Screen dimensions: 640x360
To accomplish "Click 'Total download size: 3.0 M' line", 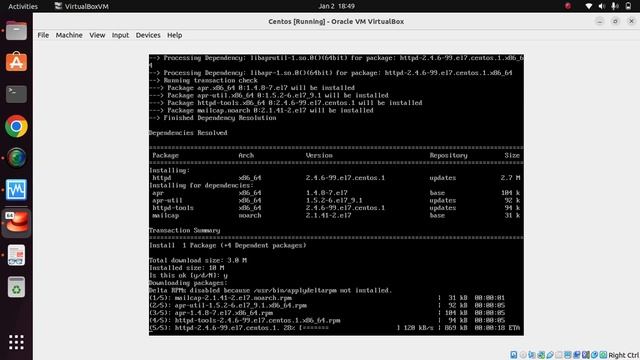I will pyautogui.click(x=198, y=260).
